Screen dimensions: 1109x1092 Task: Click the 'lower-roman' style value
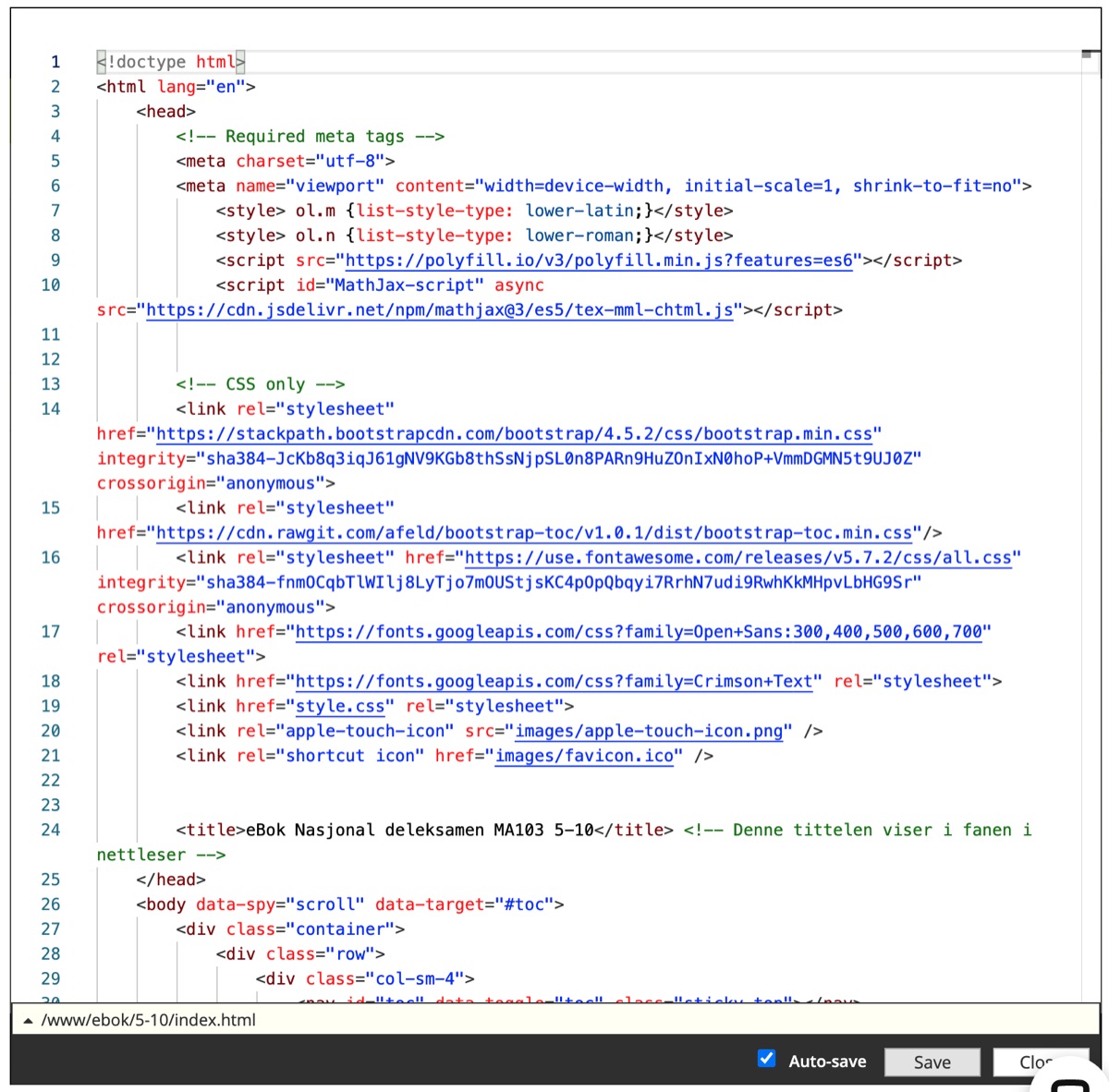point(579,236)
